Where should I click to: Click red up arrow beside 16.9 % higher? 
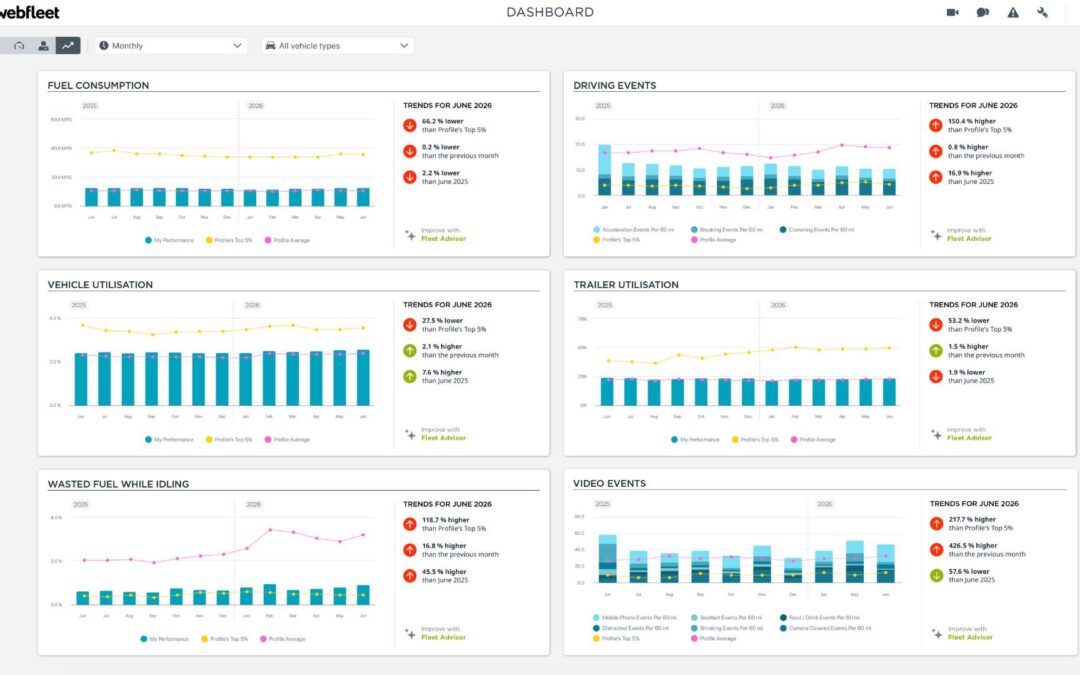[x=935, y=178]
